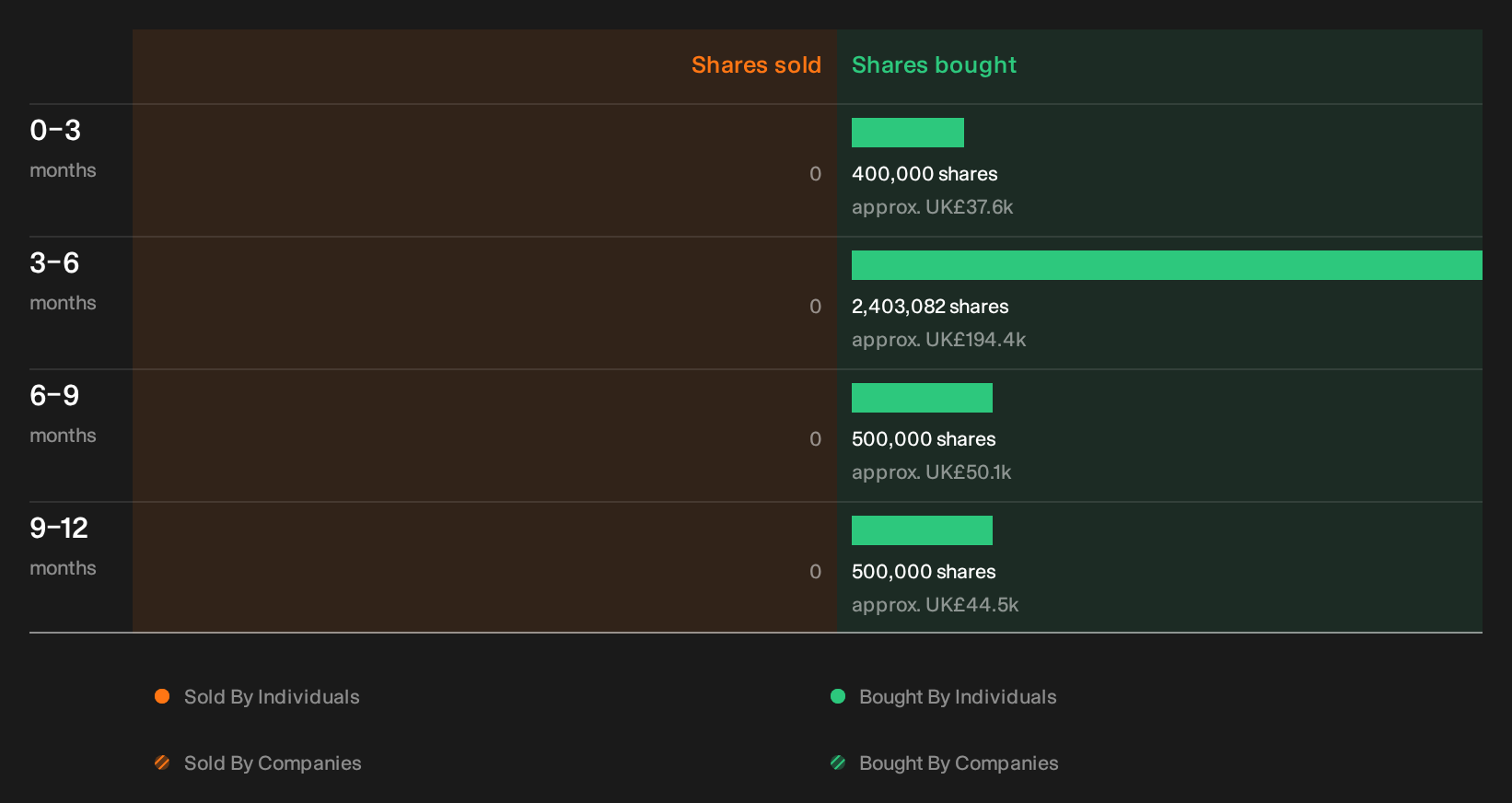Click the striped Bought By Companies legend icon

coord(838,762)
